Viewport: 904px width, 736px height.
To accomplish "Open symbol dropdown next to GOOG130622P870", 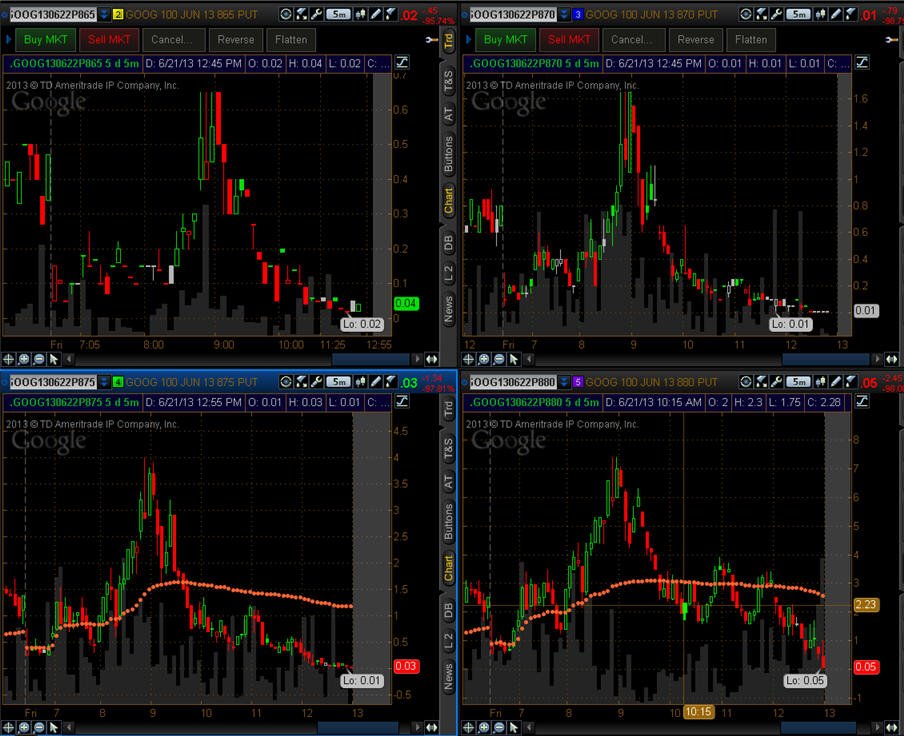I will [564, 14].
